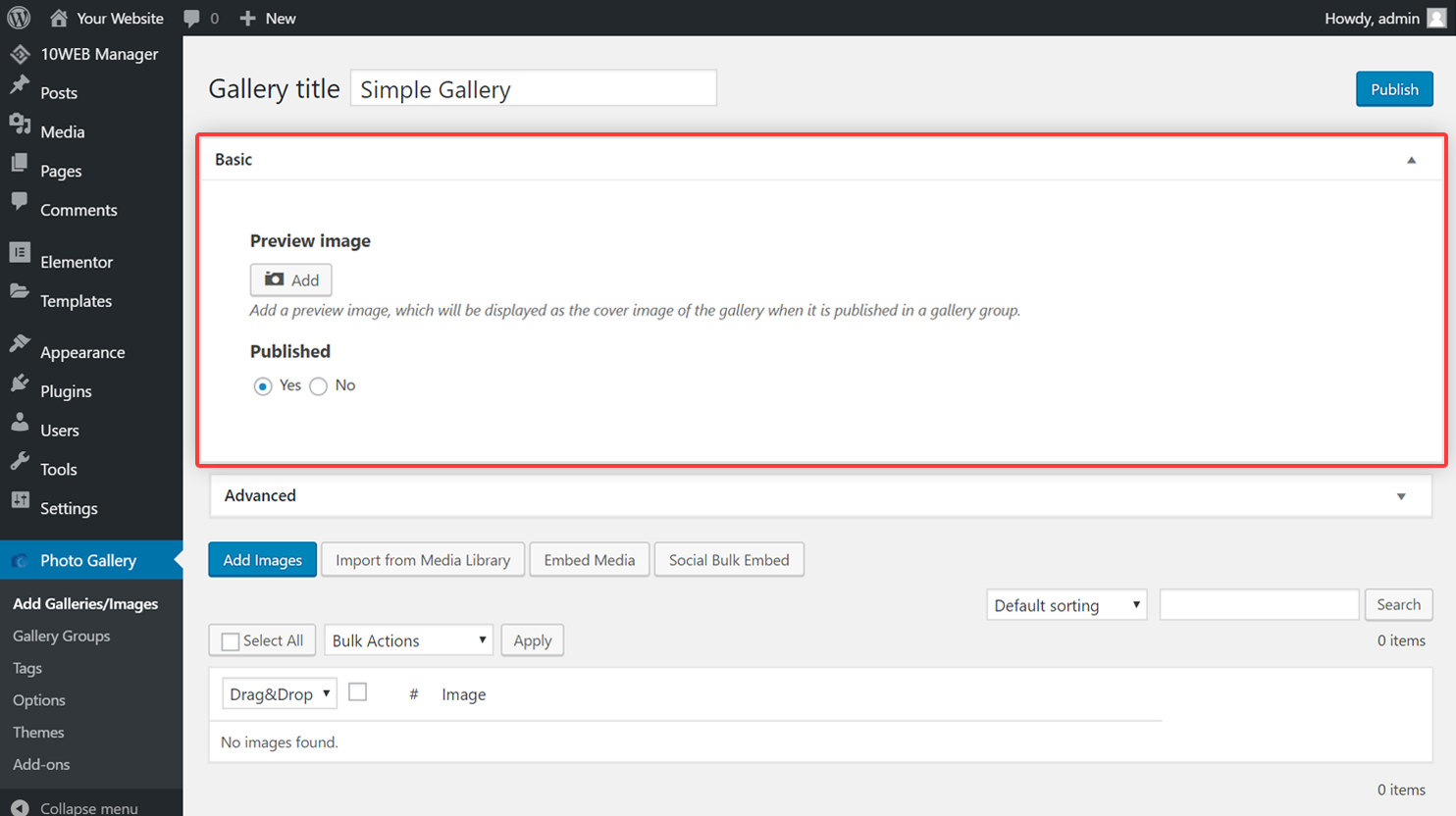Viewport: 1456px width, 816px height.
Task: Click the Settings sliders icon
Action: 20,500
